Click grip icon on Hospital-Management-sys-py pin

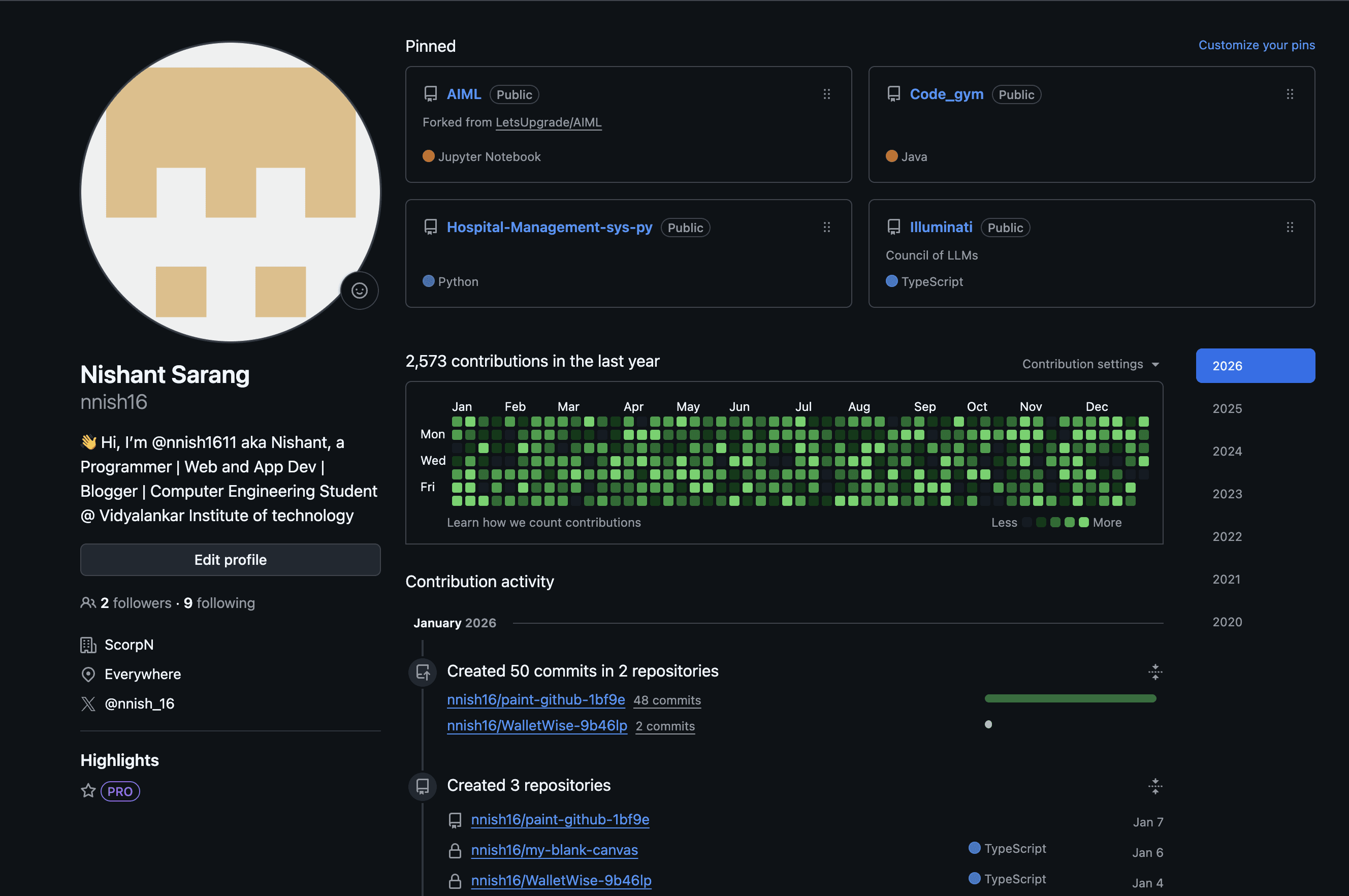(826, 228)
